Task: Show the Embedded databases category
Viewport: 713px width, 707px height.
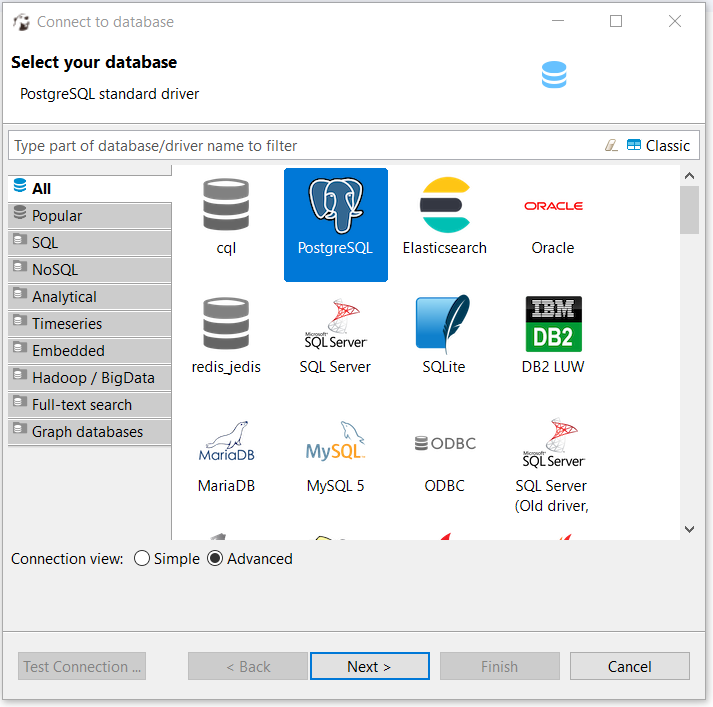Action: (x=90, y=351)
